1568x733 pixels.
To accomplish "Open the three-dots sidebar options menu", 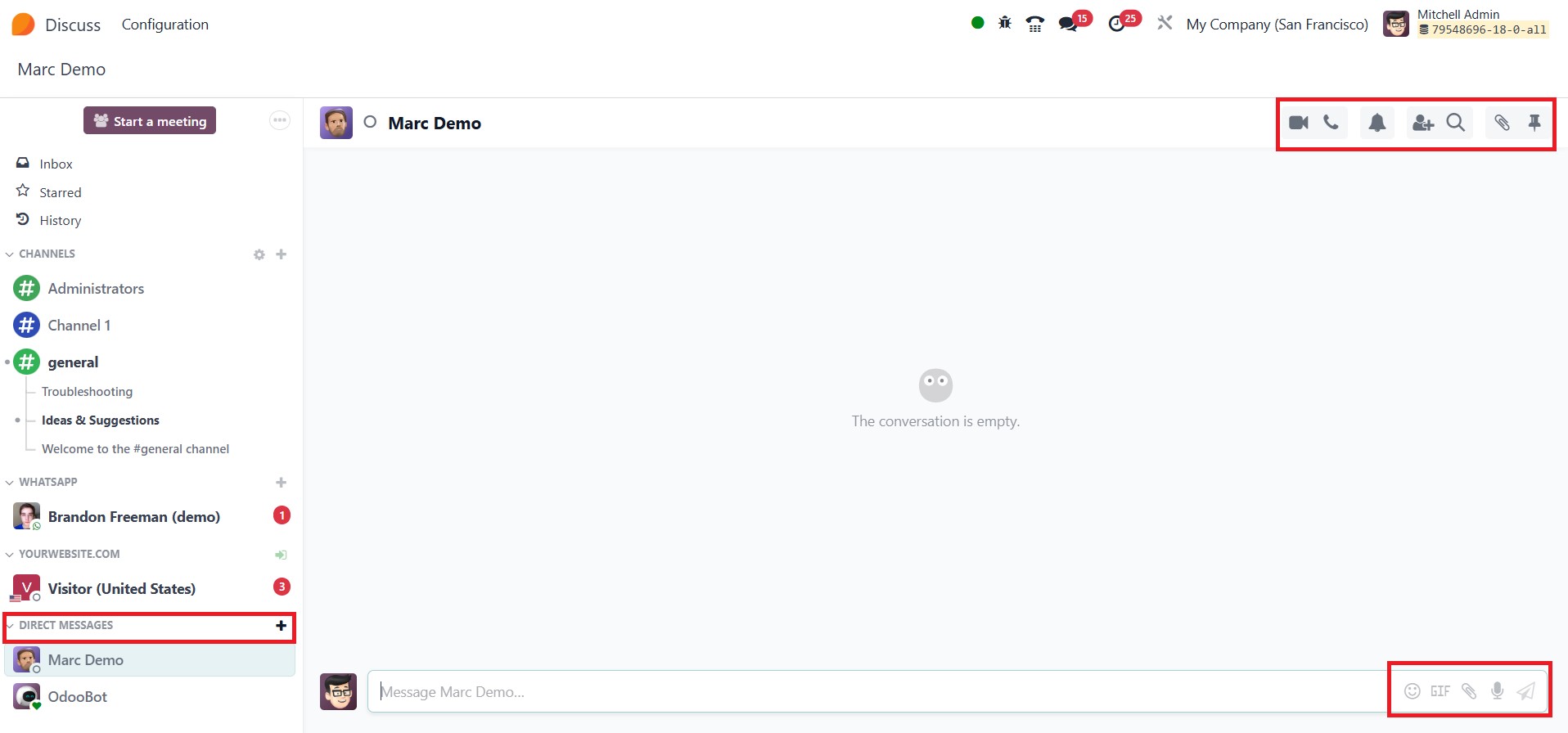I will (x=280, y=121).
